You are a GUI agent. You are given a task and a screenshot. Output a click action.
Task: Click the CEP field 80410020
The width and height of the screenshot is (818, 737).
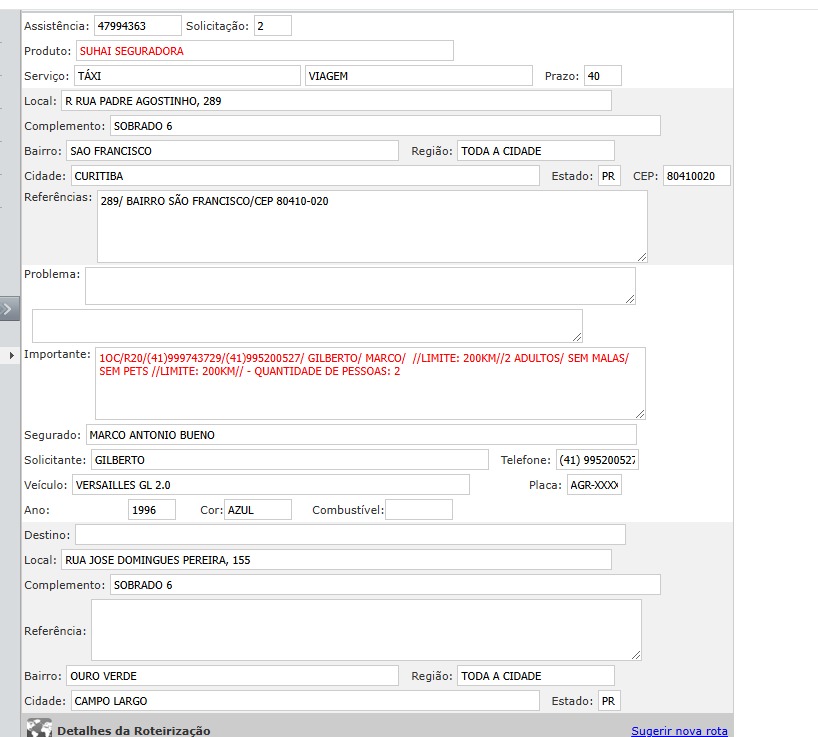pyautogui.click(x=696, y=176)
